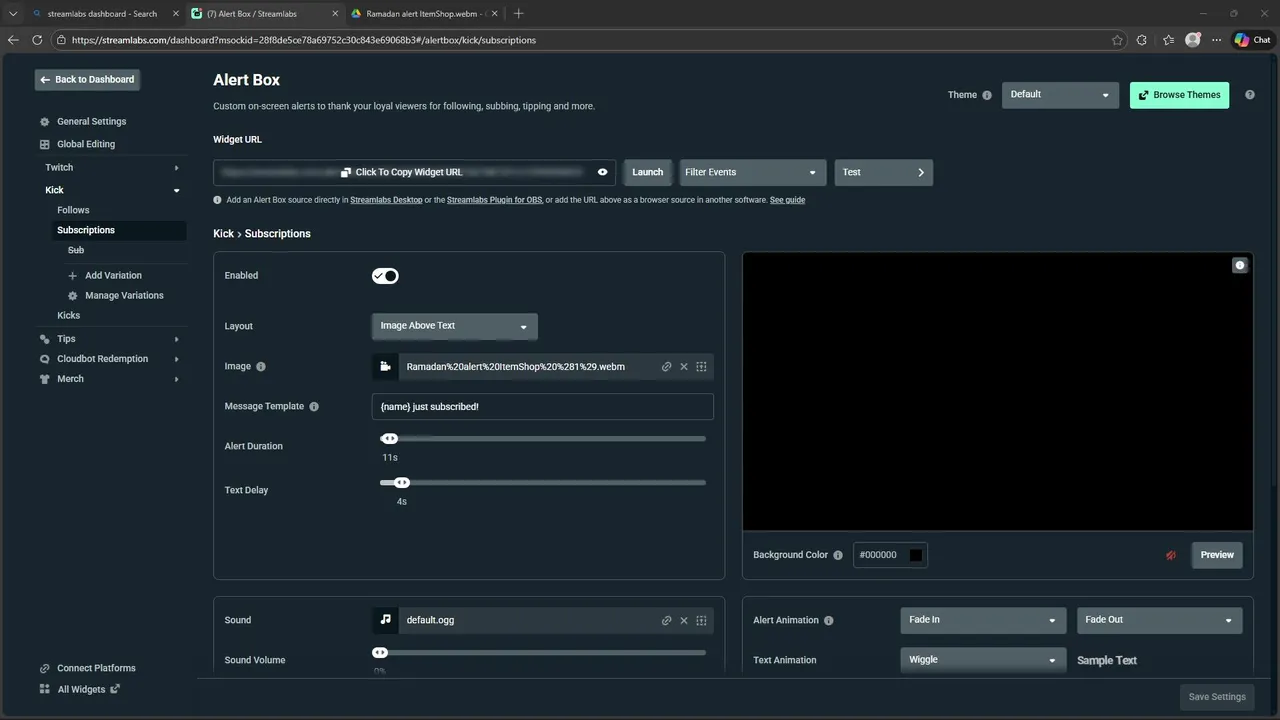Image resolution: width=1280 pixels, height=720 pixels.
Task: Copy link icon for default.ogg sound
Action: click(x=666, y=620)
